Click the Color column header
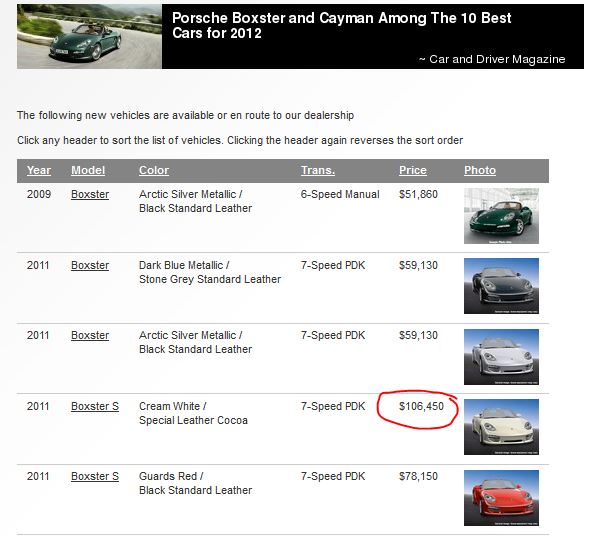601x536 pixels. coord(154,170)
